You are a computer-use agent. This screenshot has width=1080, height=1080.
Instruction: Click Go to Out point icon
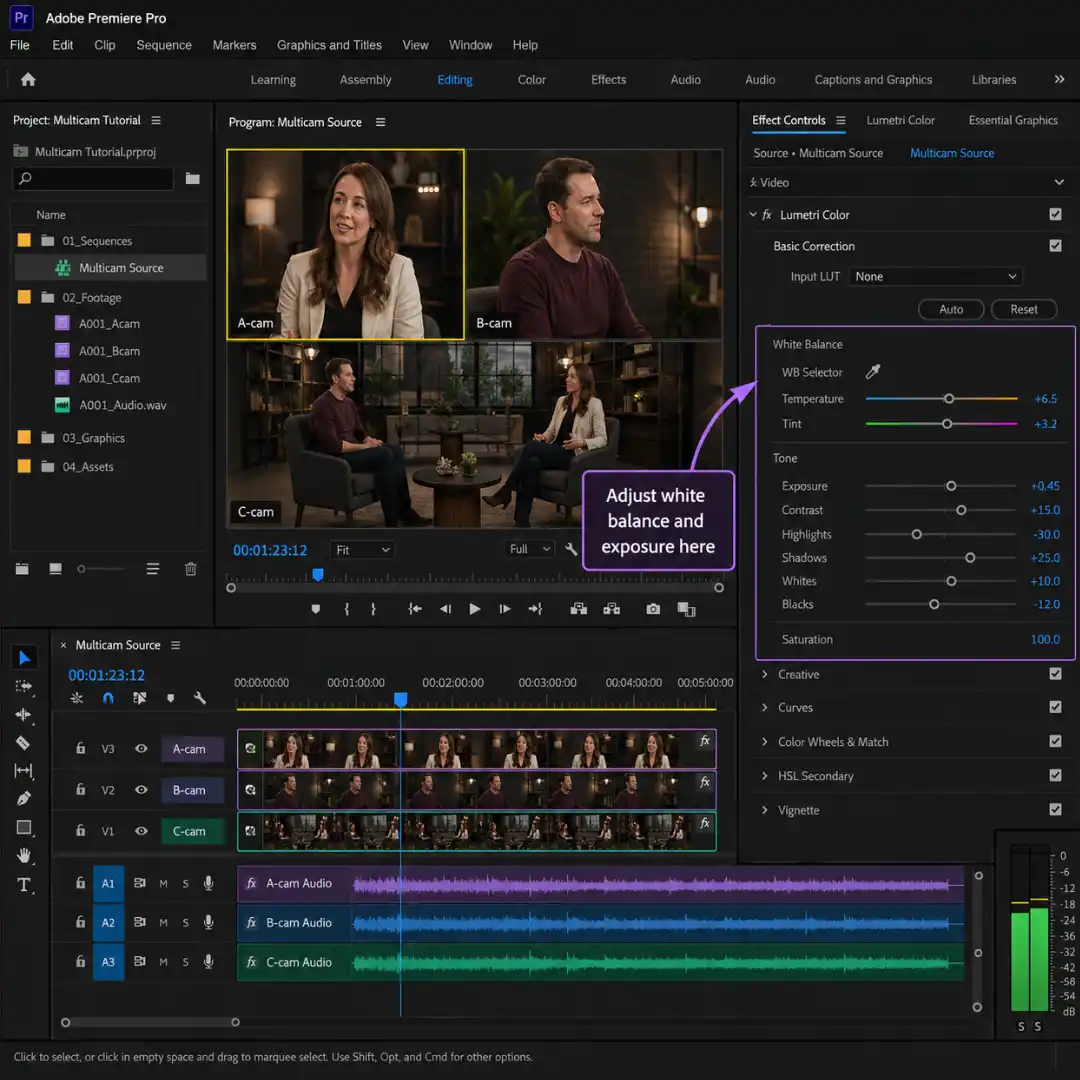[535, 609]
